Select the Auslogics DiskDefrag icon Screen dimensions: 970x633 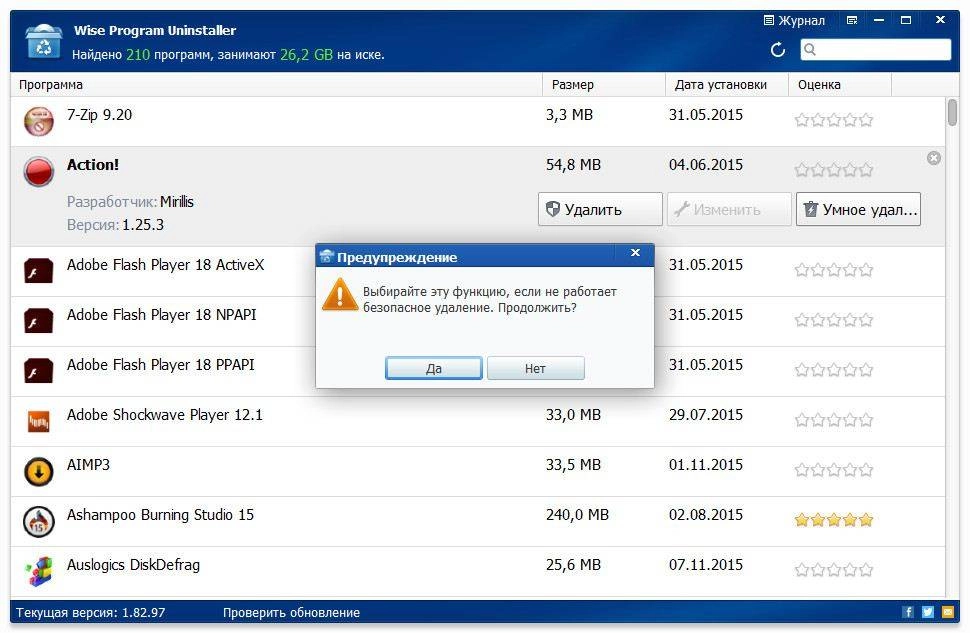coord(38,571)
